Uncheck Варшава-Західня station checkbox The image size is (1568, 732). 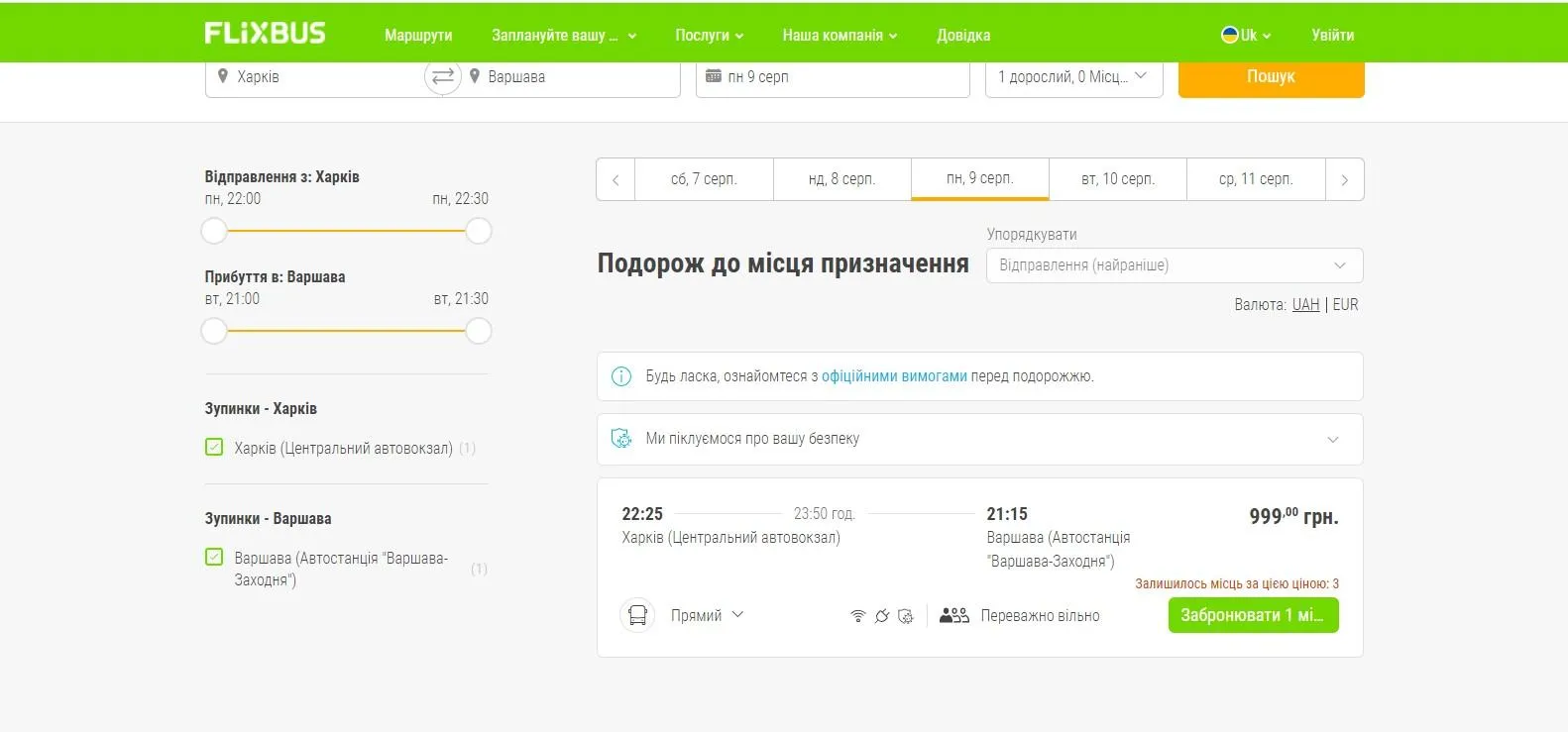[214, 557]
